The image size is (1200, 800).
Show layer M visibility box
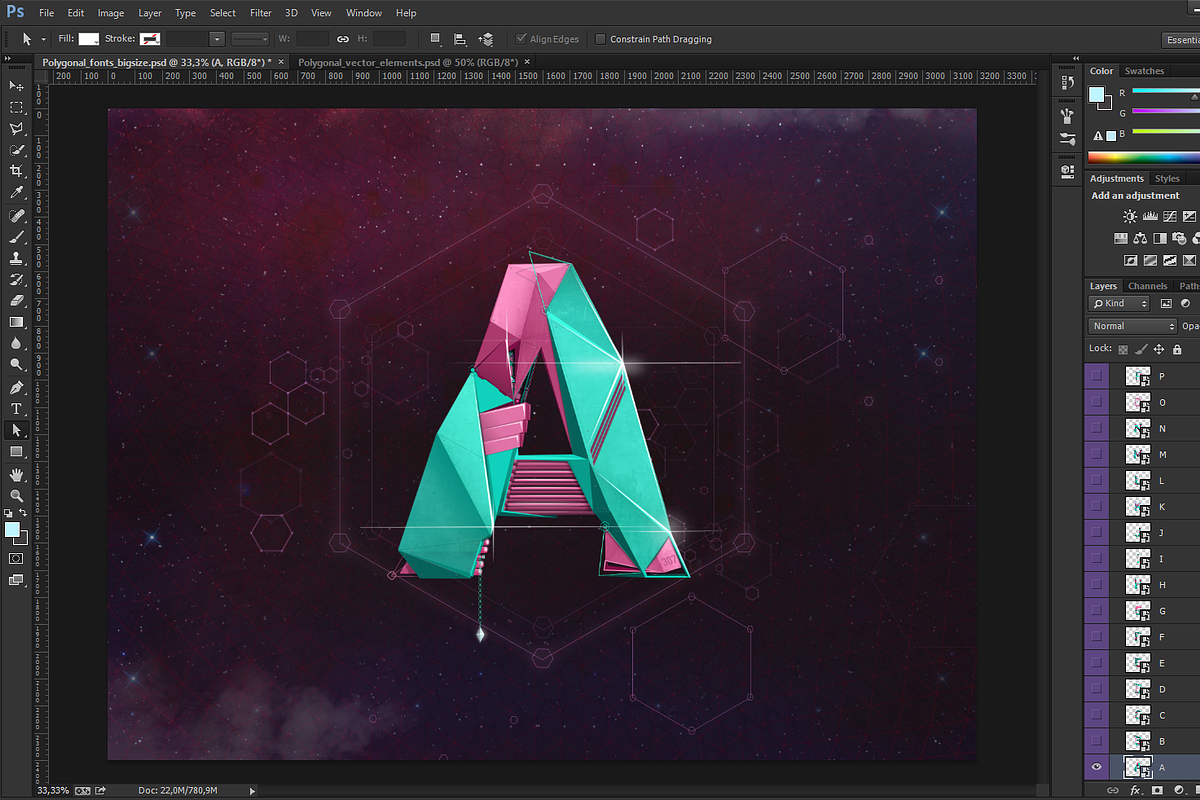click(1097, 454)
